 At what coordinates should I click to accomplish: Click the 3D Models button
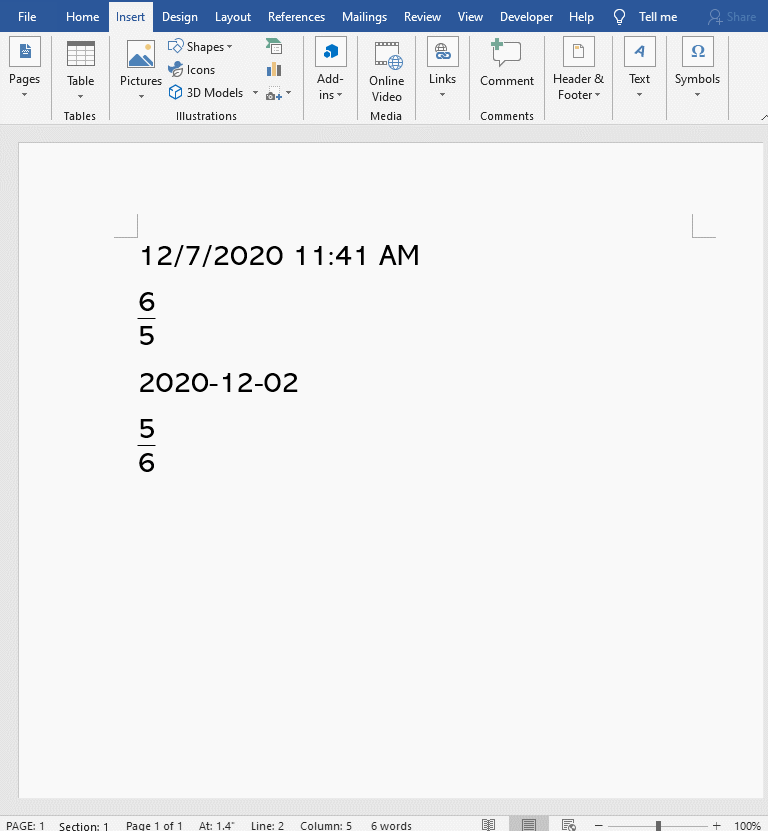pyautogui.click(x=206, y=93)
